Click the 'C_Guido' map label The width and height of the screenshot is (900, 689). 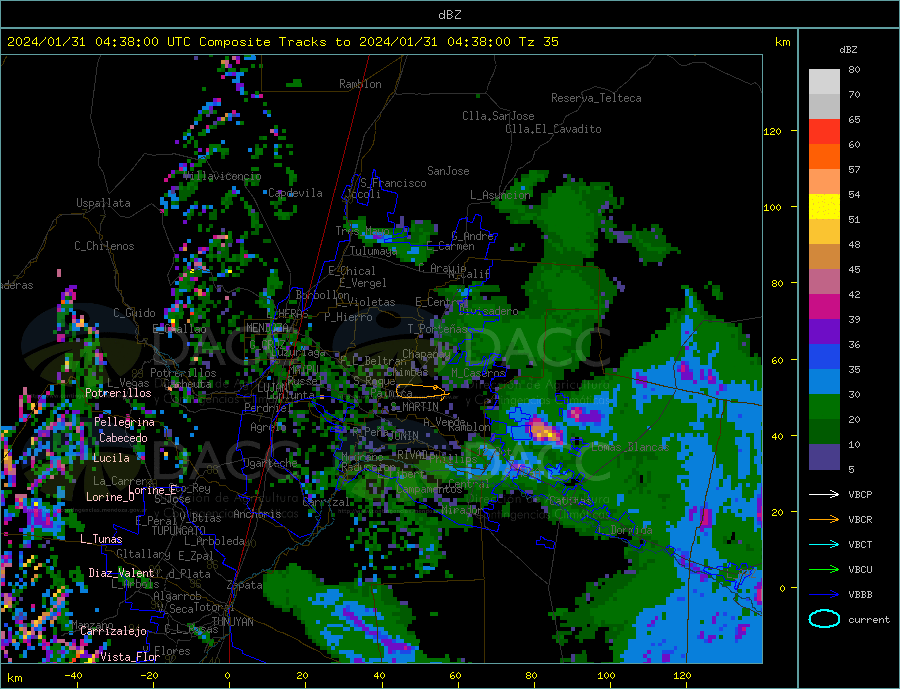tap(134, 313)
